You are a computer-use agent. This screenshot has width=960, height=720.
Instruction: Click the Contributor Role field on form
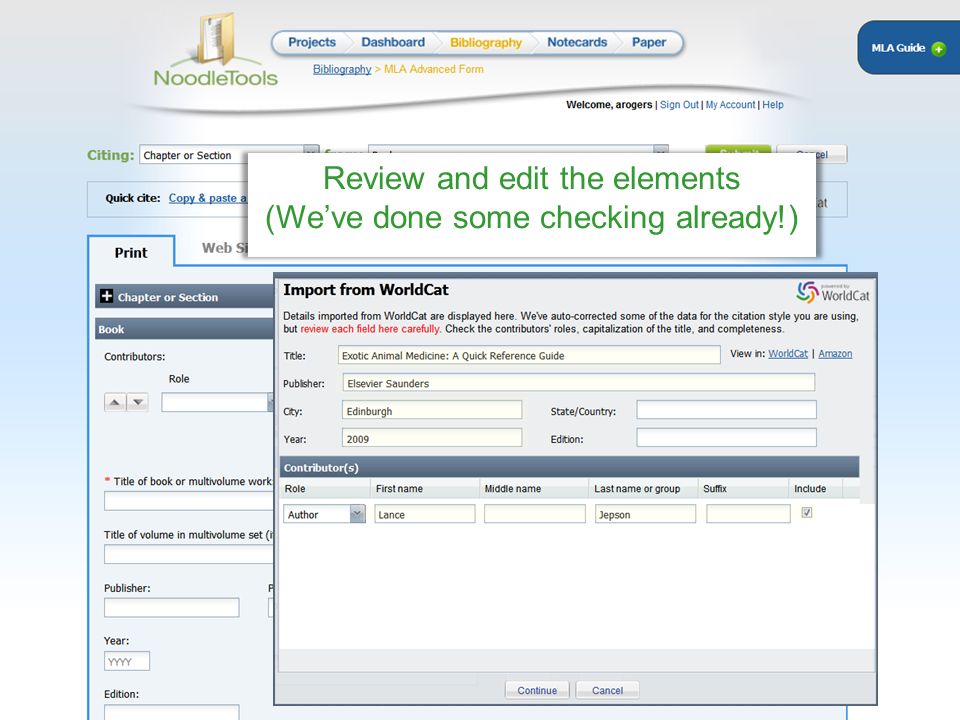pos(217,402)
